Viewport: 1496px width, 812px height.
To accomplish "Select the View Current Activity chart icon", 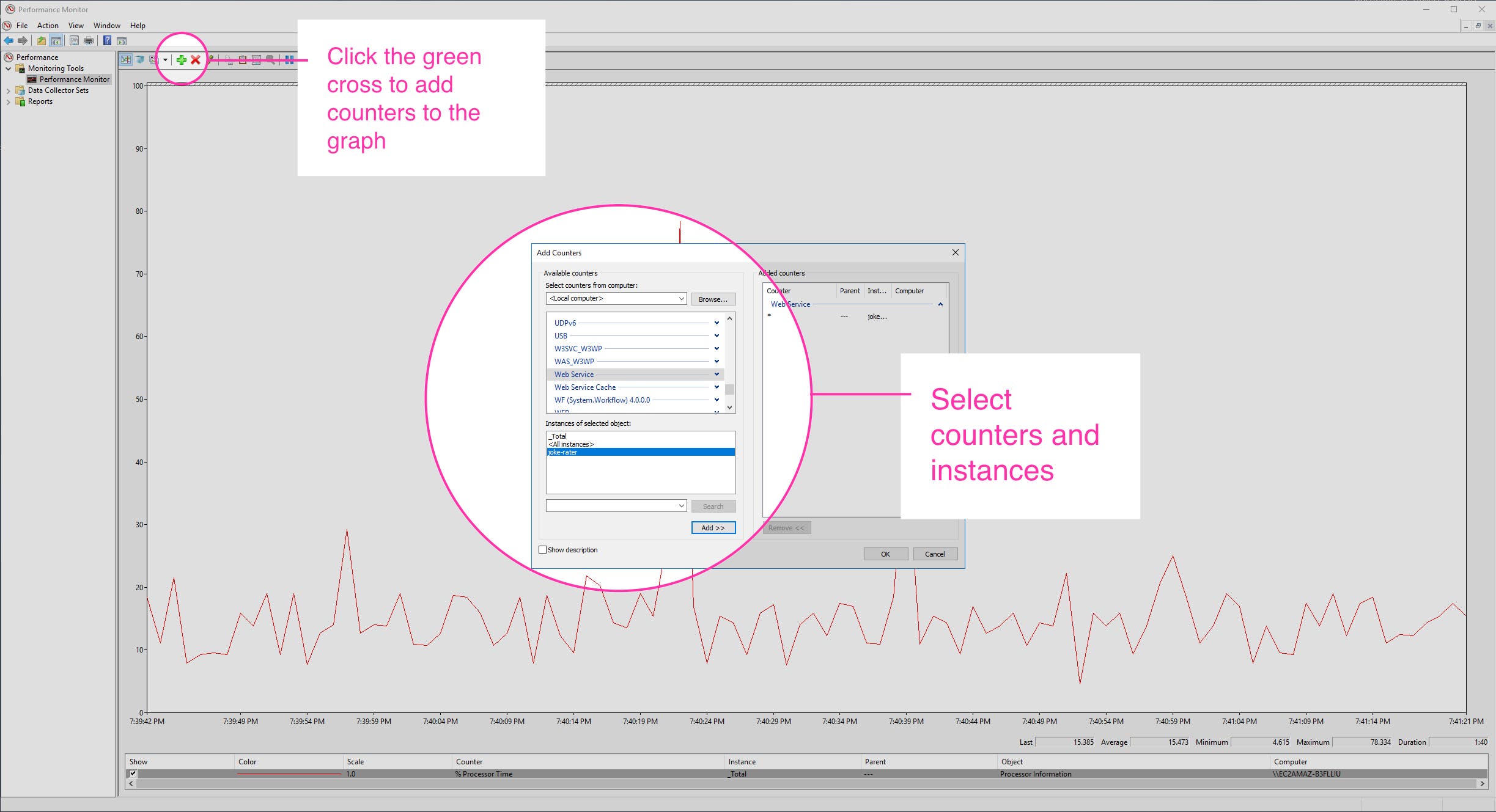I will pos(127,60).
